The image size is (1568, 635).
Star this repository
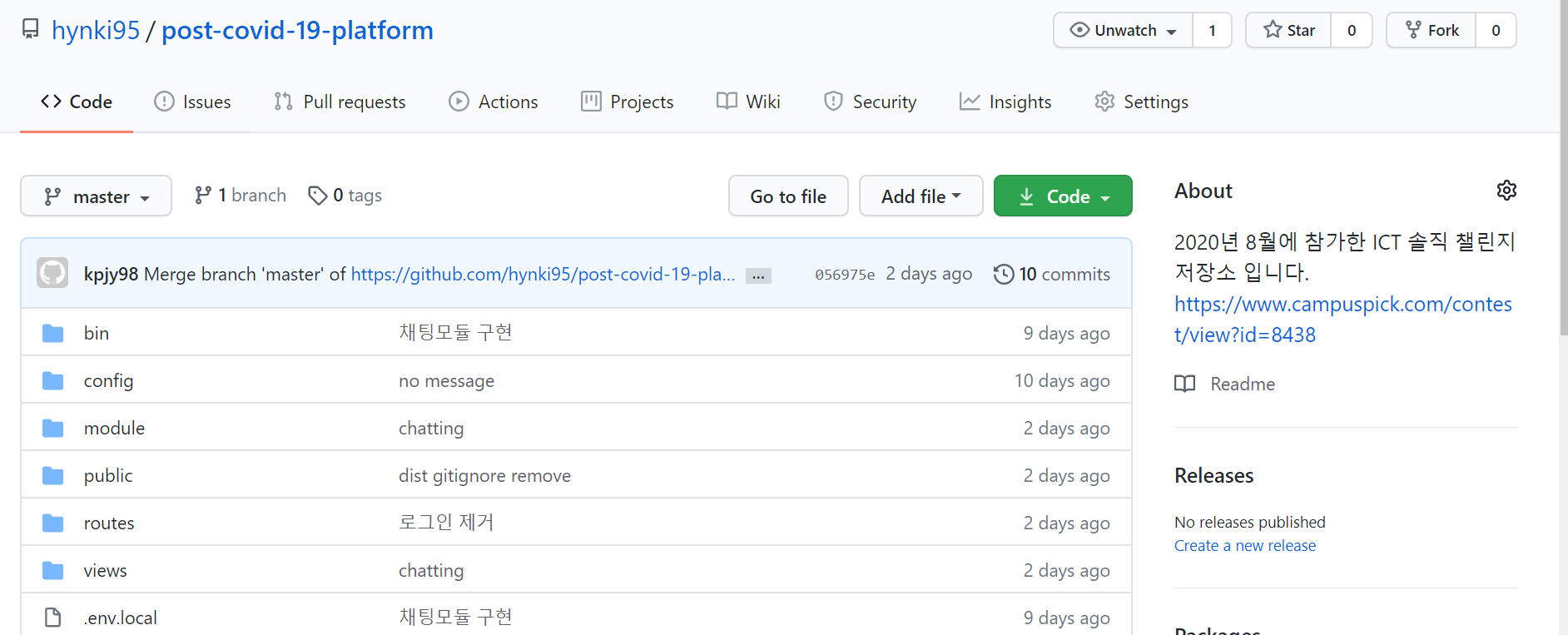(x=1288, y=30)
